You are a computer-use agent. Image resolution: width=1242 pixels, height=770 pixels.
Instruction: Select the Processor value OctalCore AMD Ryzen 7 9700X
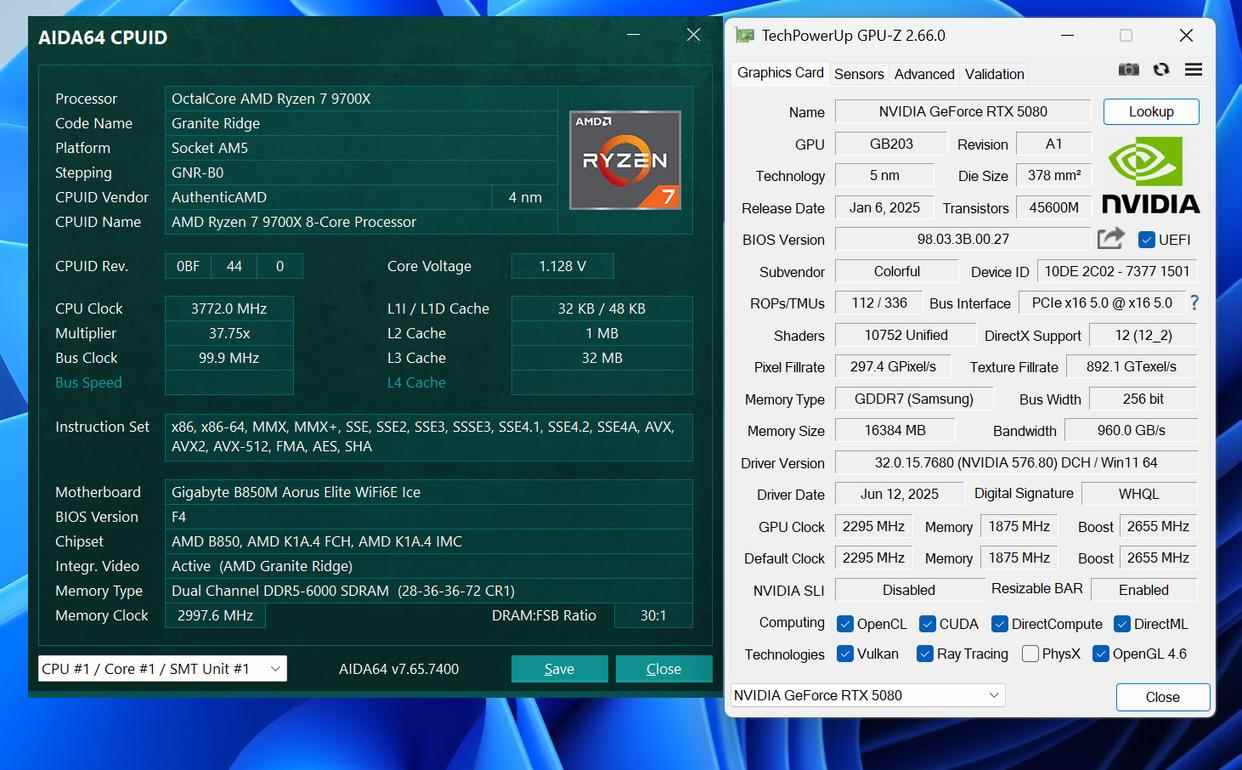[x=362, y=99]
